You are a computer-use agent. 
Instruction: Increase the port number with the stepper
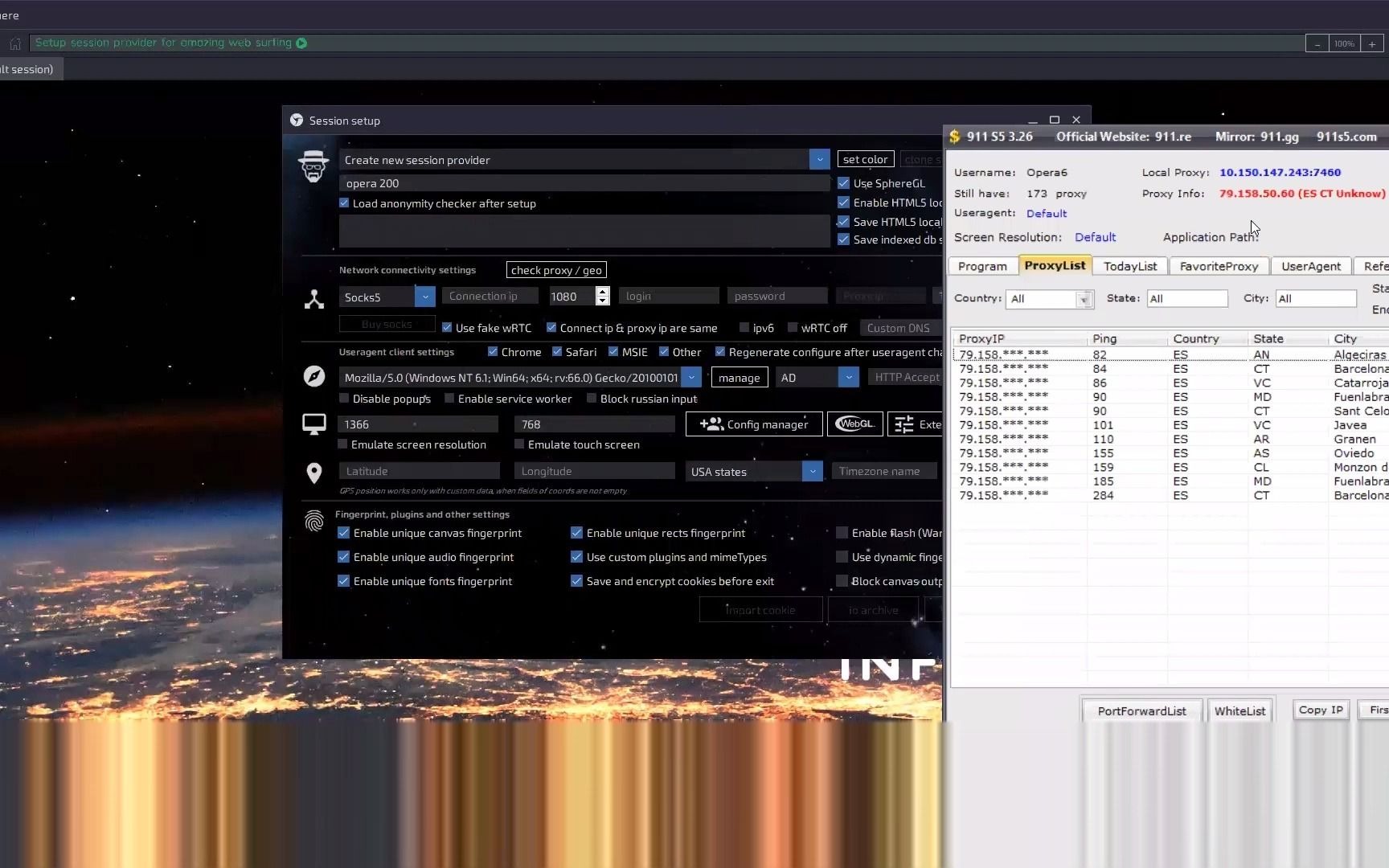[602, 292]
